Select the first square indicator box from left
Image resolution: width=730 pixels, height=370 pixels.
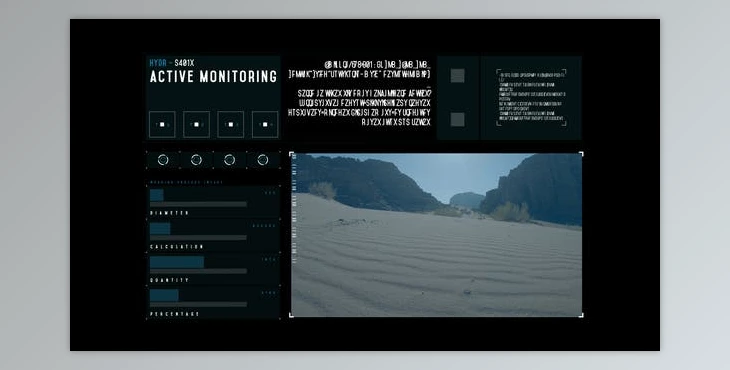162,124
